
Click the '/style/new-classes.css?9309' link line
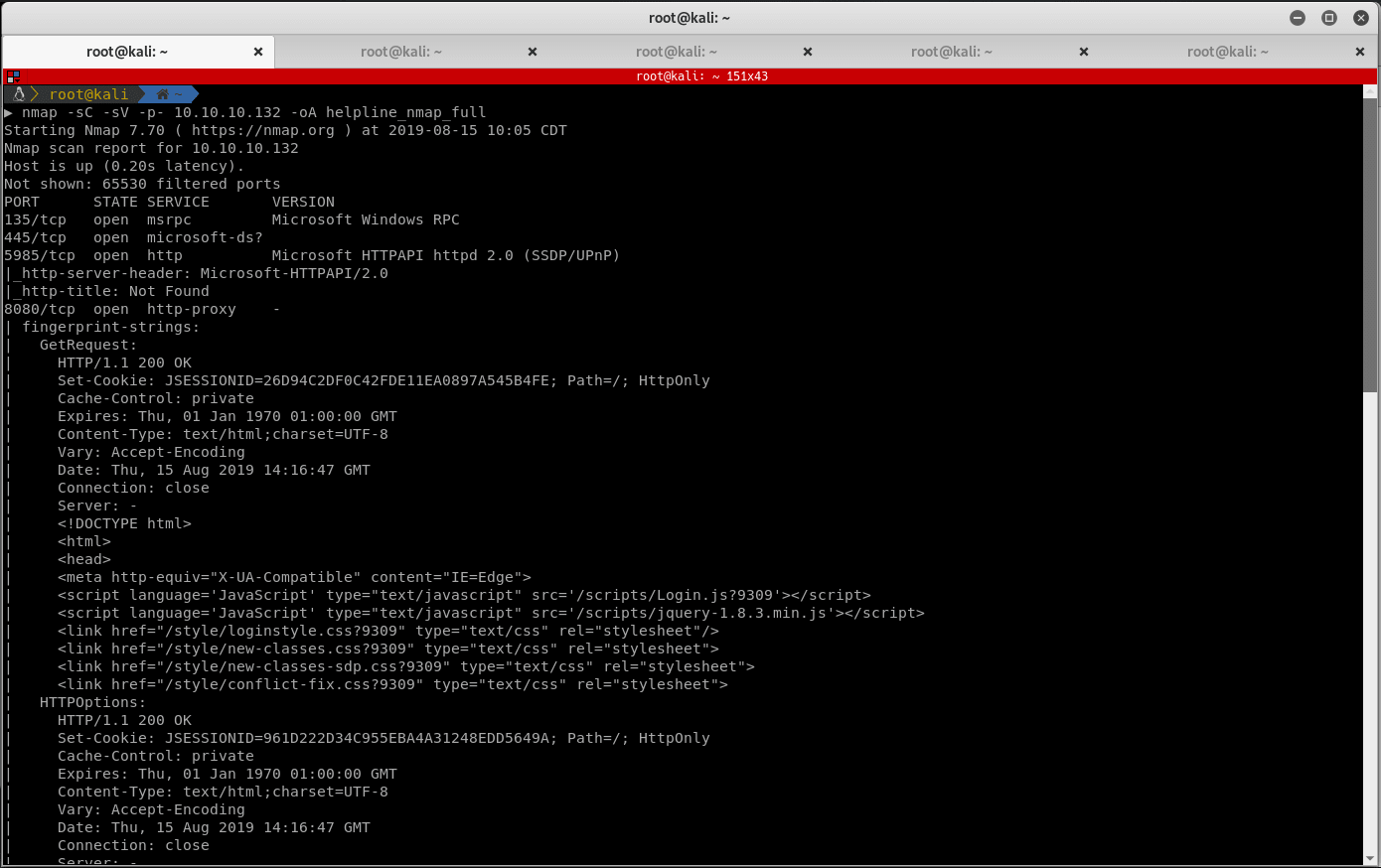point(388,649)
